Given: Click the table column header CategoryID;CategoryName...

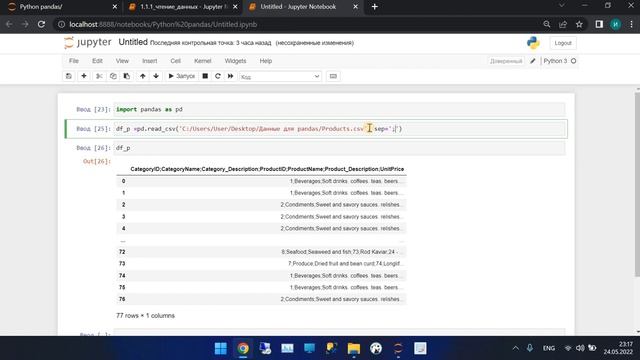Looking at the screenshot, I should (x=267, y=169).
